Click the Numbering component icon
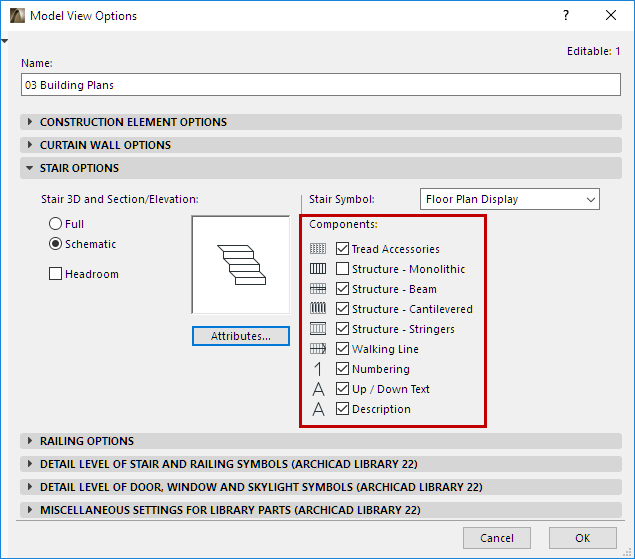 318,369
